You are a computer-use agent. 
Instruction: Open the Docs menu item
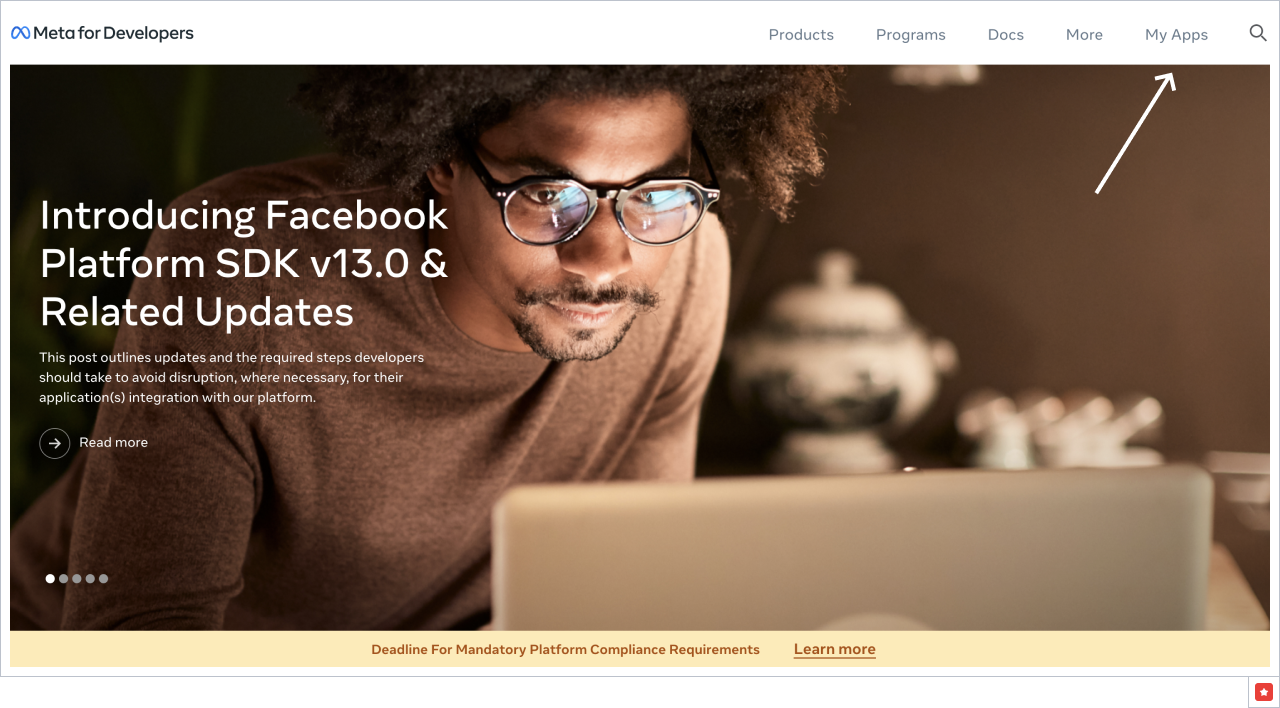point(1006,34)
